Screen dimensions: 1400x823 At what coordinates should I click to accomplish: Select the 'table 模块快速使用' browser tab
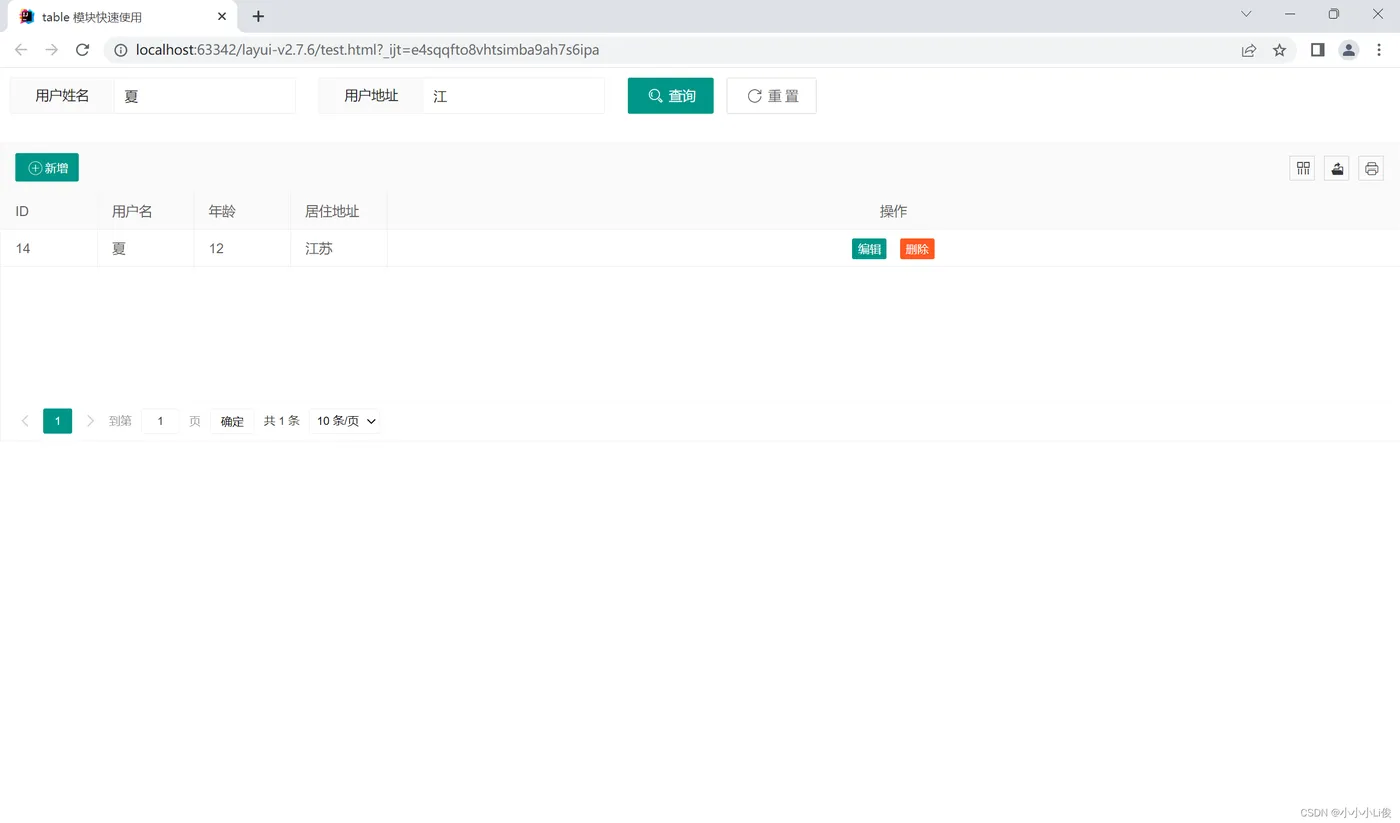click(122, 17)
